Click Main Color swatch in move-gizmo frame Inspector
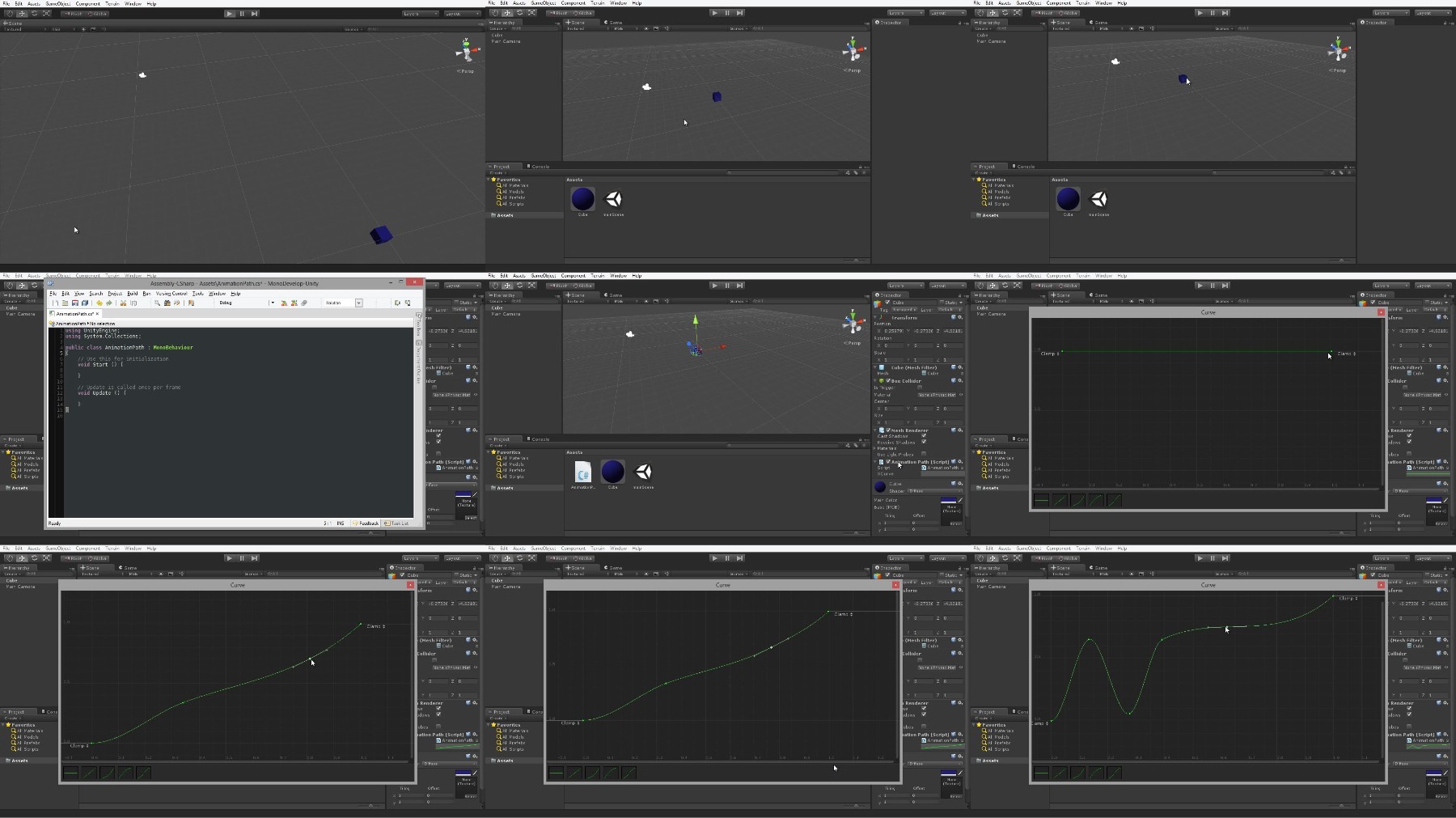Viewport: 1456px width, 818px height. pyautogui.click(x=948, y=500)
